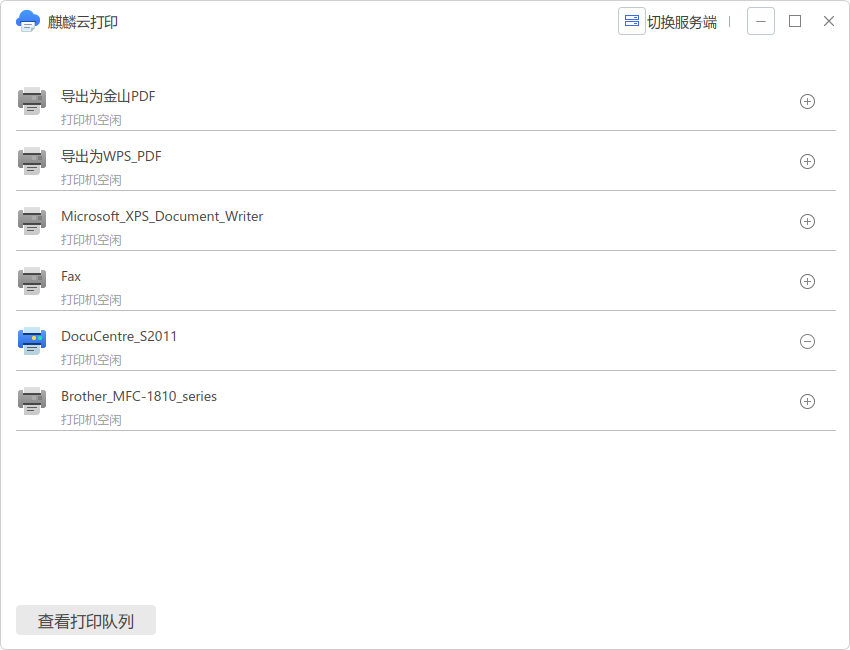This screenshot has width=850, height=650.
Task: Click 打印机空闲 status under 导出为金山PDF
Action: pos(91,120)
